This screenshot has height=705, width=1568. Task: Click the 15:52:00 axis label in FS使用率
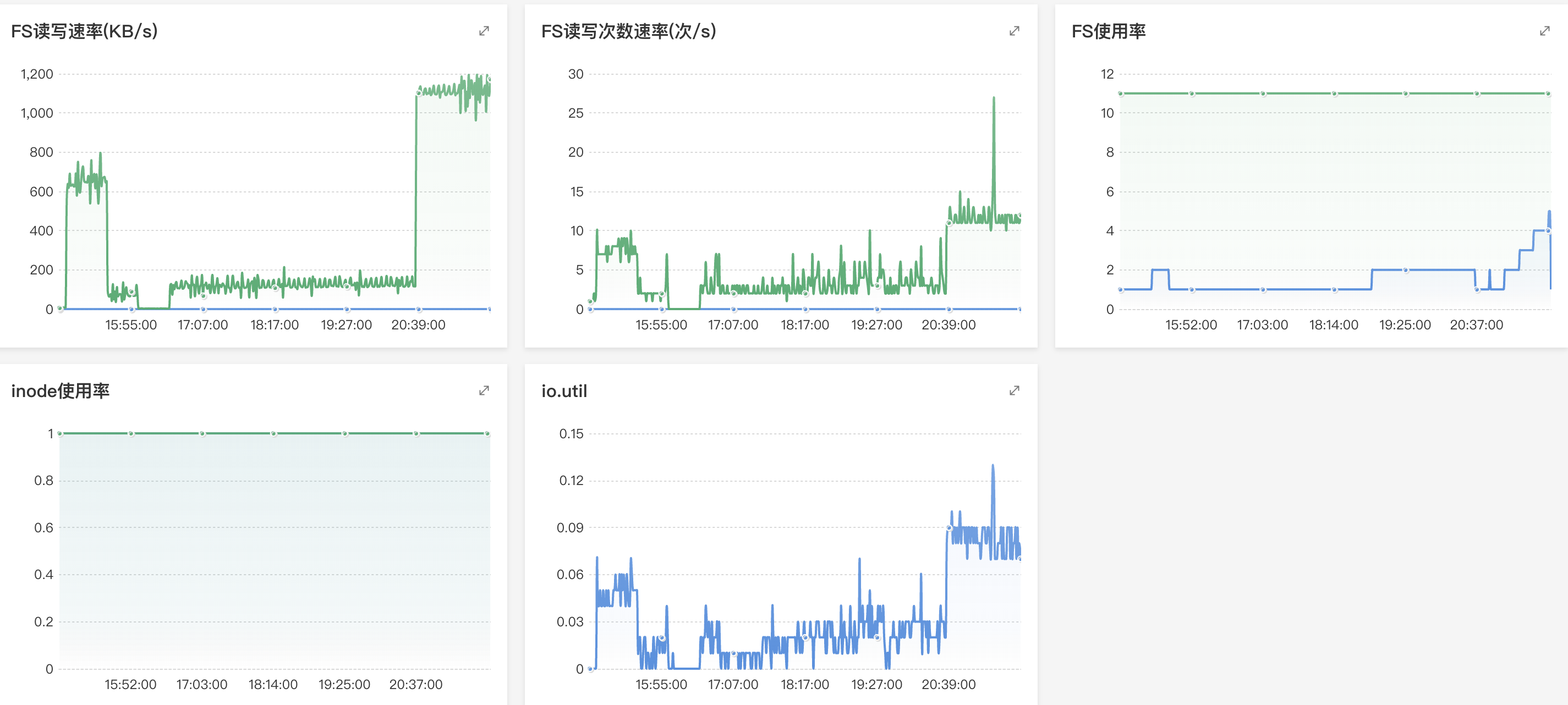(1191, 325)
